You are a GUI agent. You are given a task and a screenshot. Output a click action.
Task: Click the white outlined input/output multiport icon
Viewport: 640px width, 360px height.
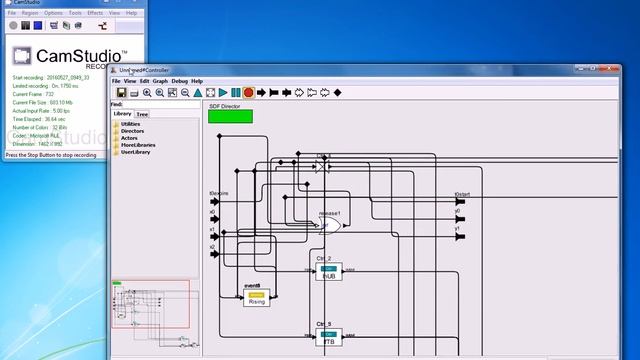(x=324, y=93)
